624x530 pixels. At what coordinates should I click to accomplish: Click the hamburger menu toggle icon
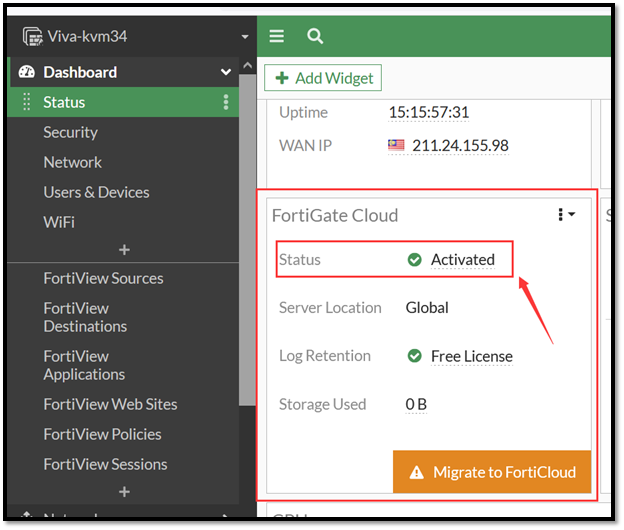point(277,36)
